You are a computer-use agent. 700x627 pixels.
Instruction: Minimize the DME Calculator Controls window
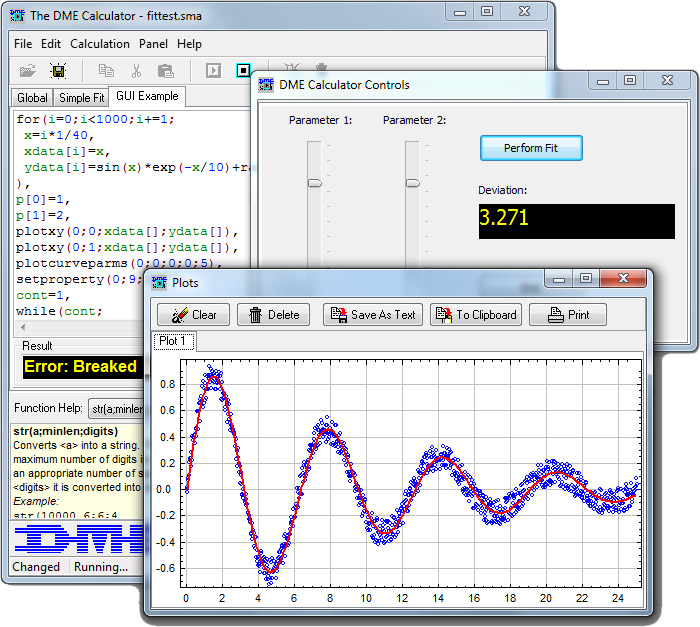pyautogui.click(x=603, y=80)
